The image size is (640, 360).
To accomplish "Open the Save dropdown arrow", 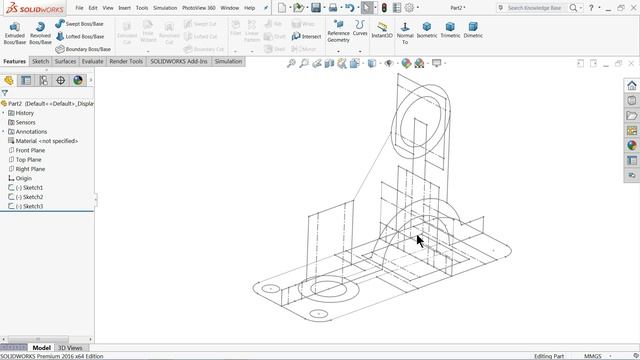I will tap(324, 8).
